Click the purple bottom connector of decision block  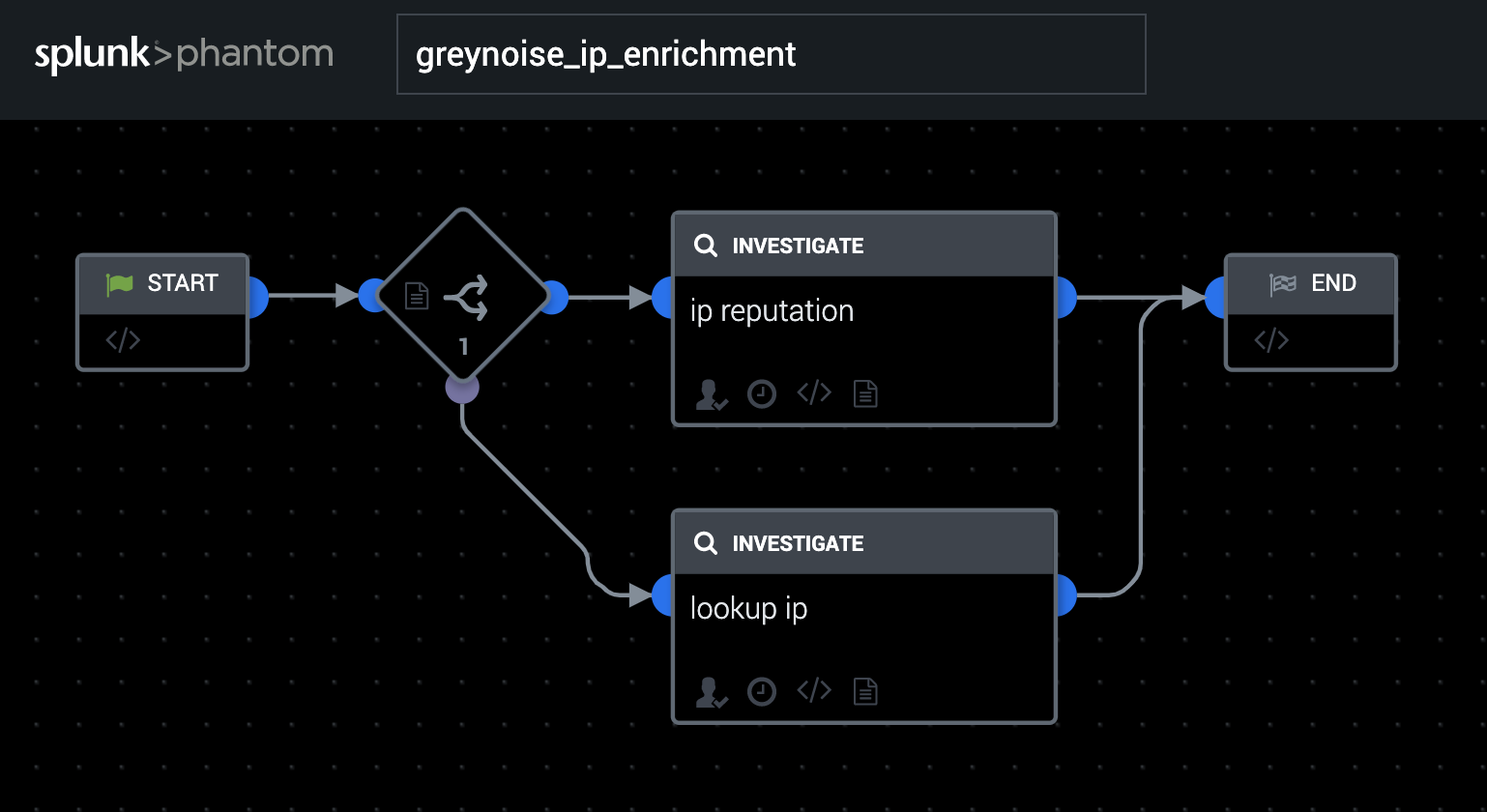point(462,389)
